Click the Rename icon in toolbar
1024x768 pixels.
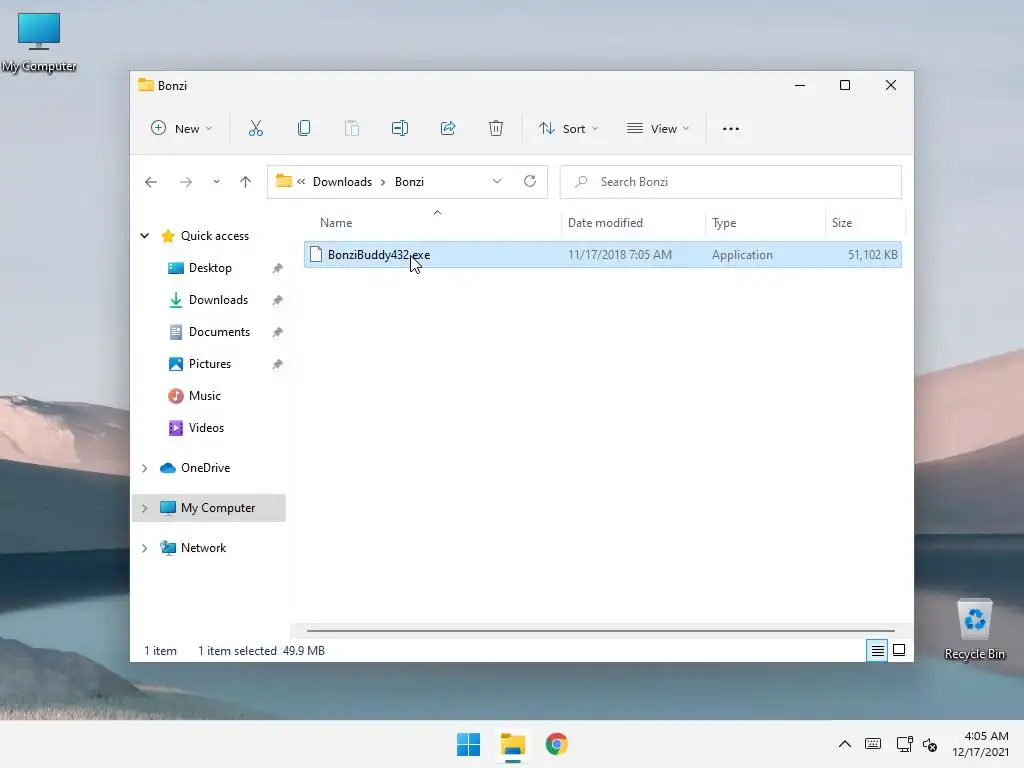click(x=400, y=129)
